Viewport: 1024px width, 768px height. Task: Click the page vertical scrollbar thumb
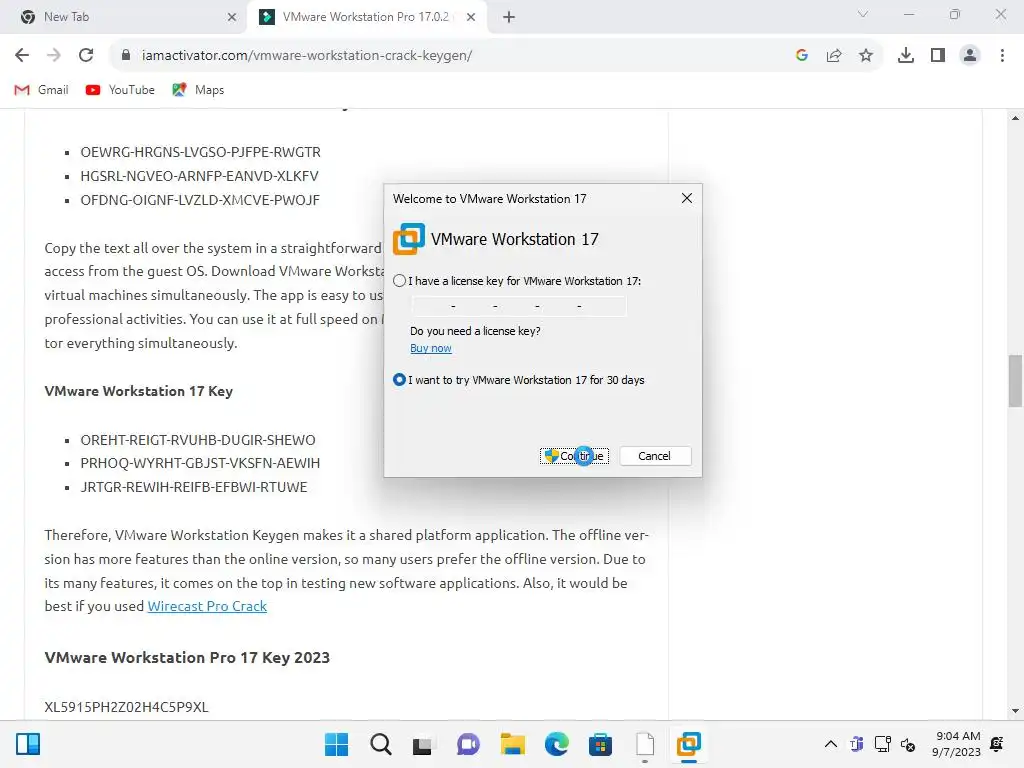1016,381
